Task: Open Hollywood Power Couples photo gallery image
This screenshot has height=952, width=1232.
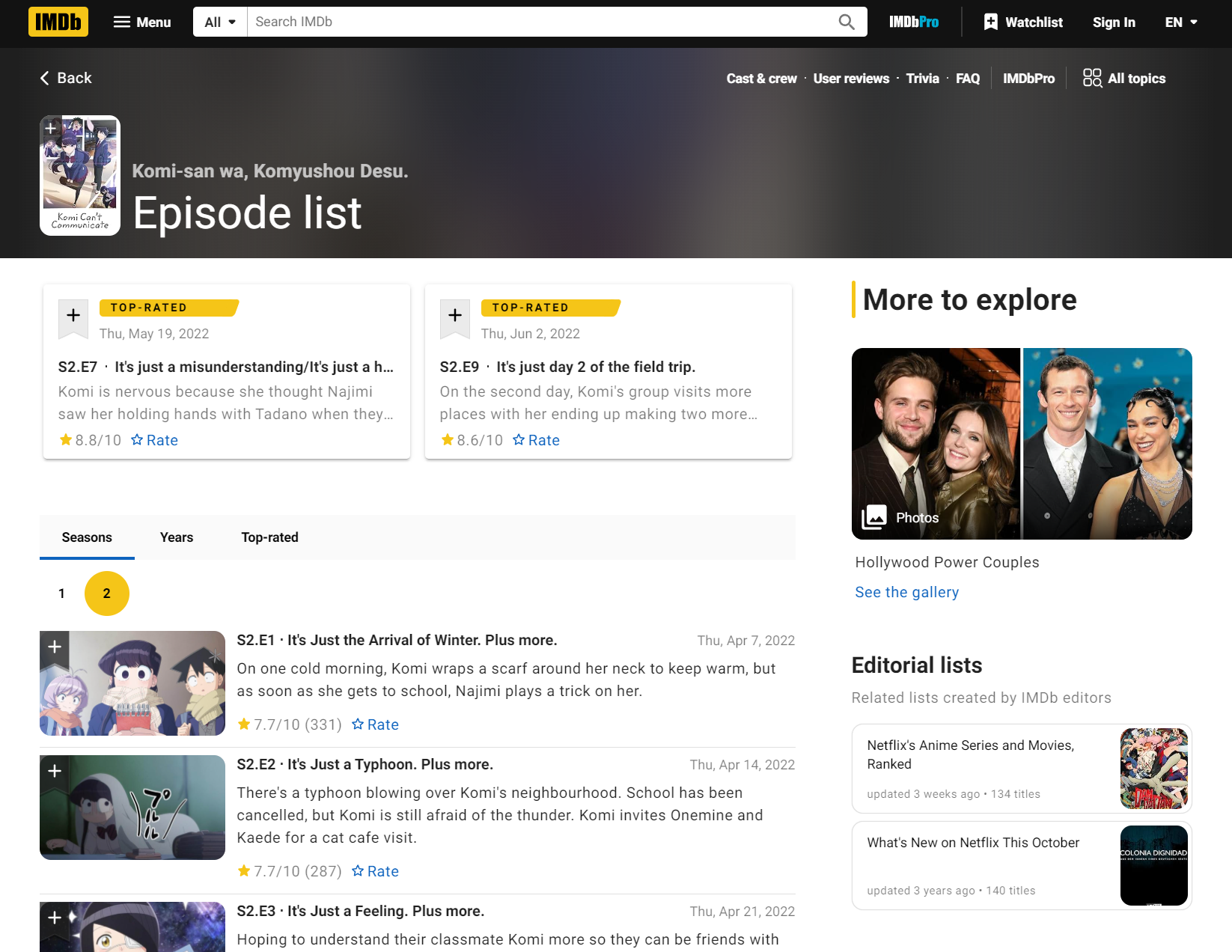Action: click(x=1022, y=444)
